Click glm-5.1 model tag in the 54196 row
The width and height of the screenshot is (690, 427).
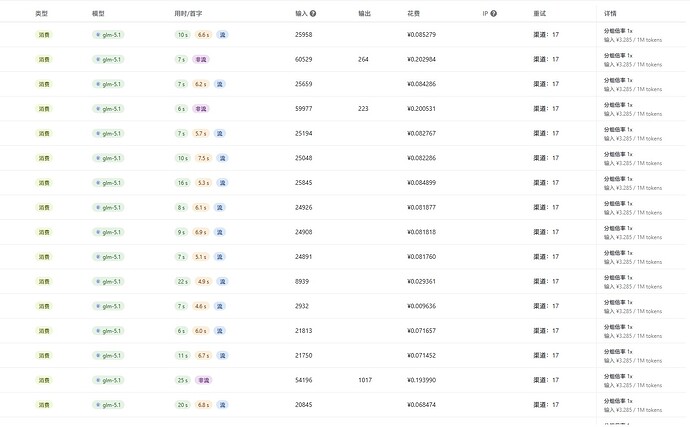[x=108, y=380]
